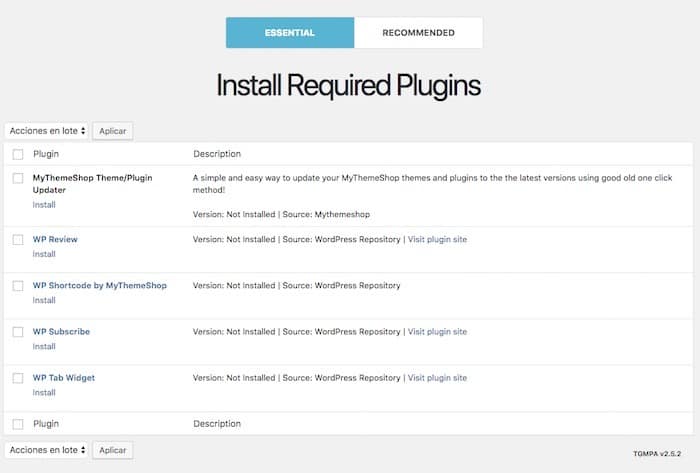Open the WP Review plugin name link
Screen dimensions: 700x473
coord(55,239)
